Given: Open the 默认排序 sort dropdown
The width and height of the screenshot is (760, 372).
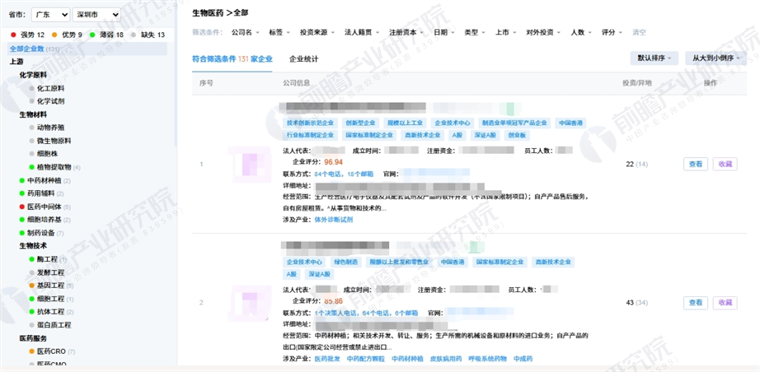Looking at the screenshot, I should 654,58.
